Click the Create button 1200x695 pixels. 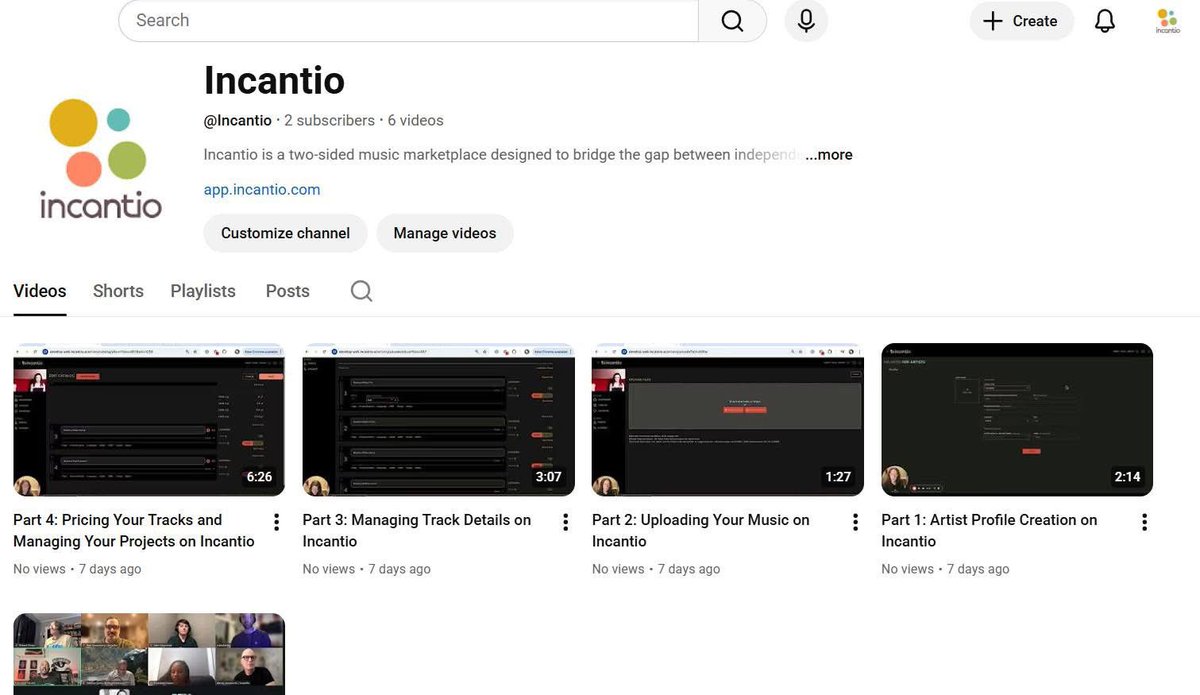click(x=1021, y=21)
